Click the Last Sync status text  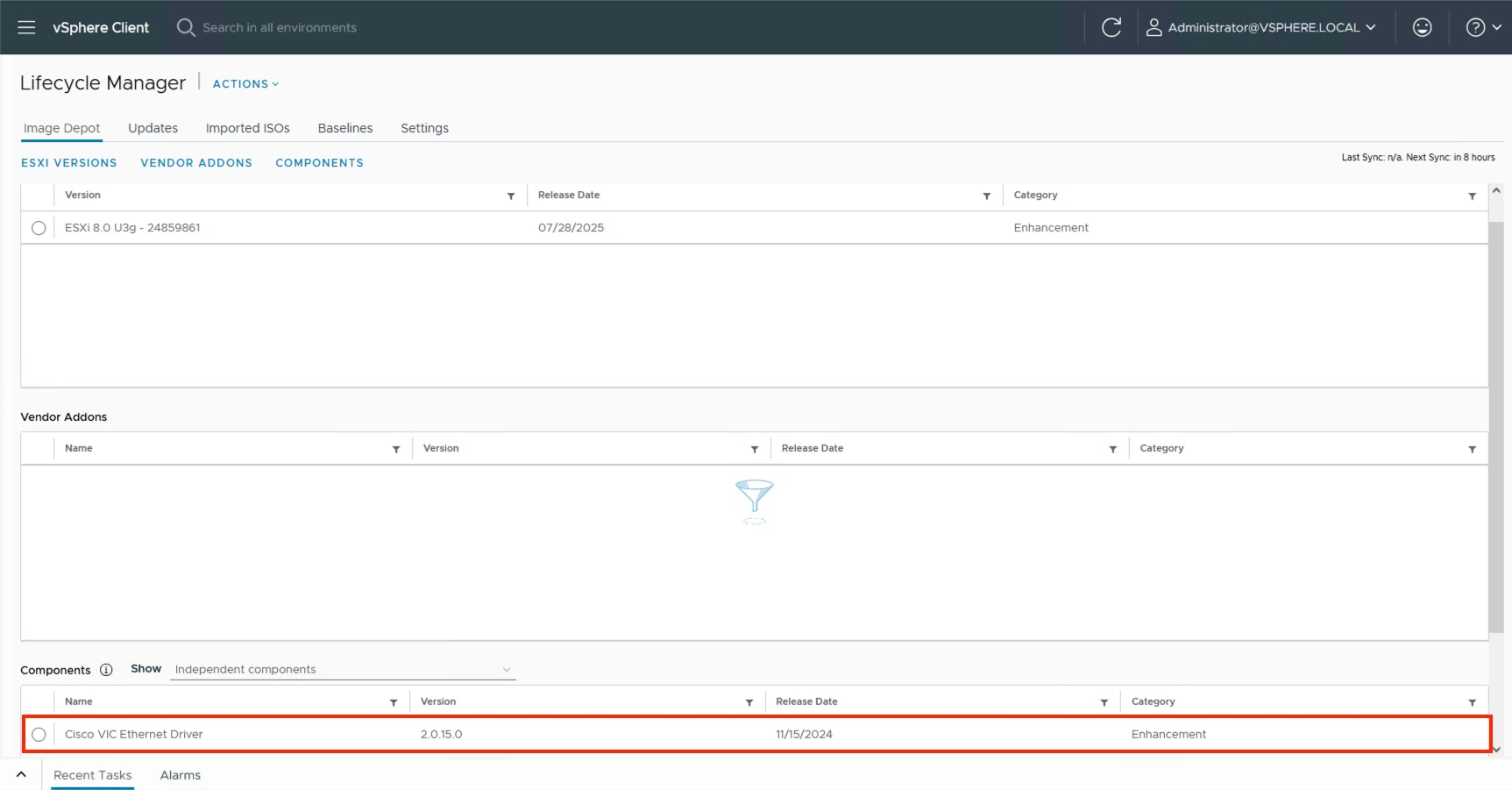pos(1418,158)
